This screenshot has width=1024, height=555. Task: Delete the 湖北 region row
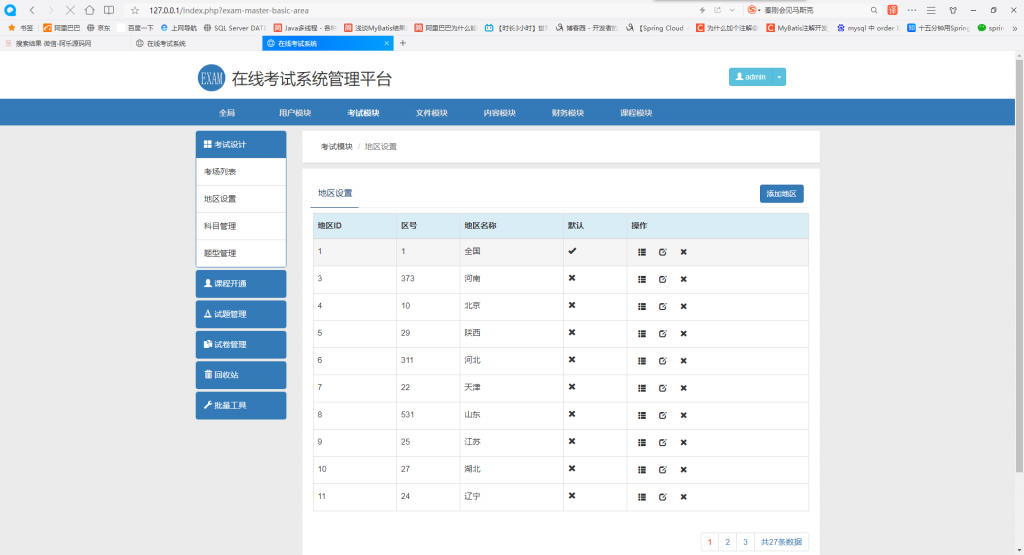click(684, 469)
